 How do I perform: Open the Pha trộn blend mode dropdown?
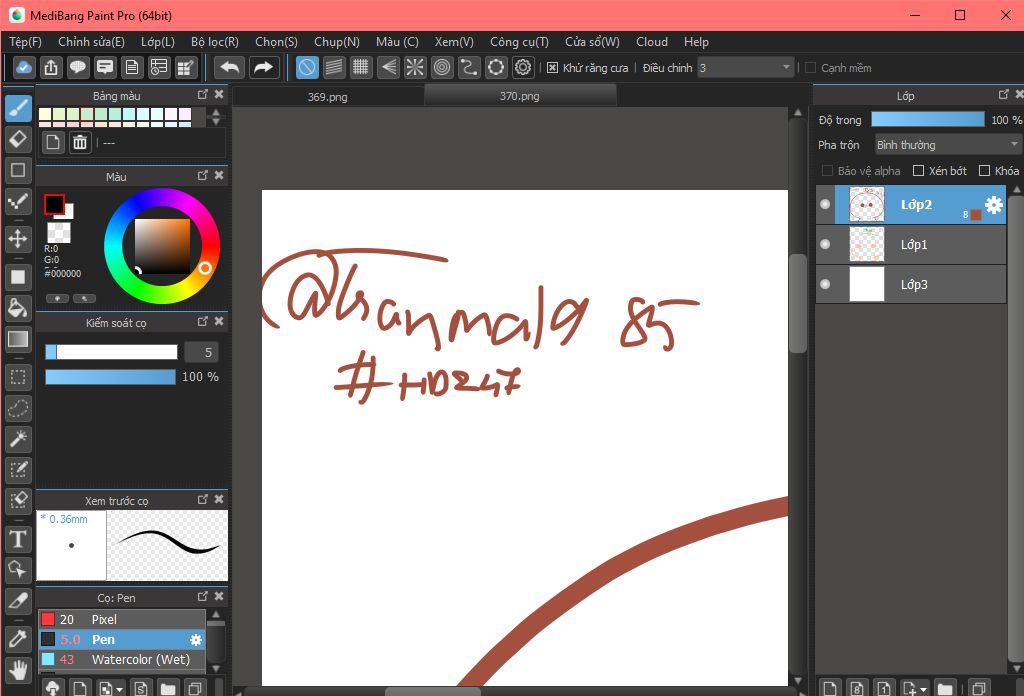pyautogui.click(x=947, y=145)
